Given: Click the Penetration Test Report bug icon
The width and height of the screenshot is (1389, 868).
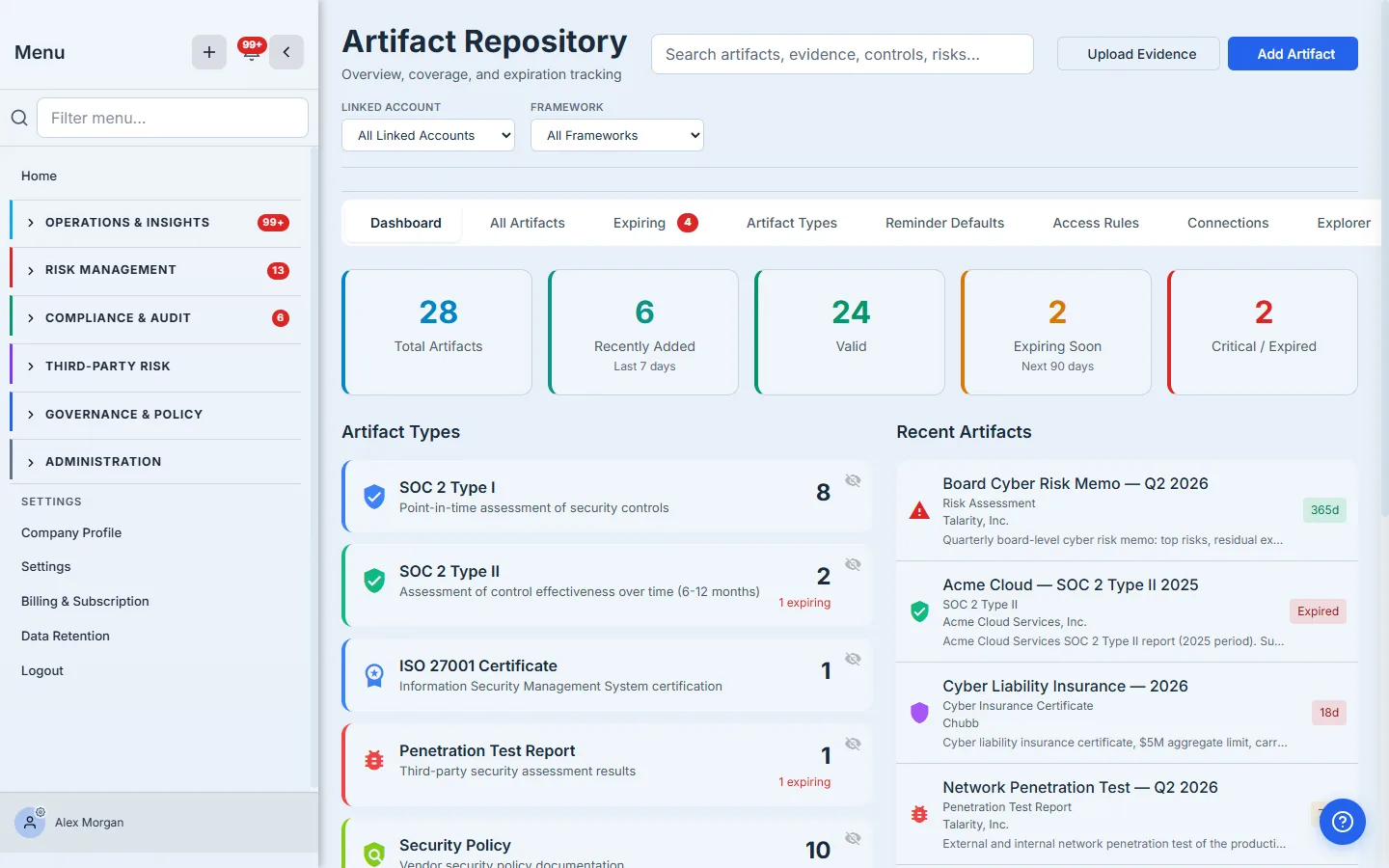Looking at the screenshot, I should pos(374,760).
